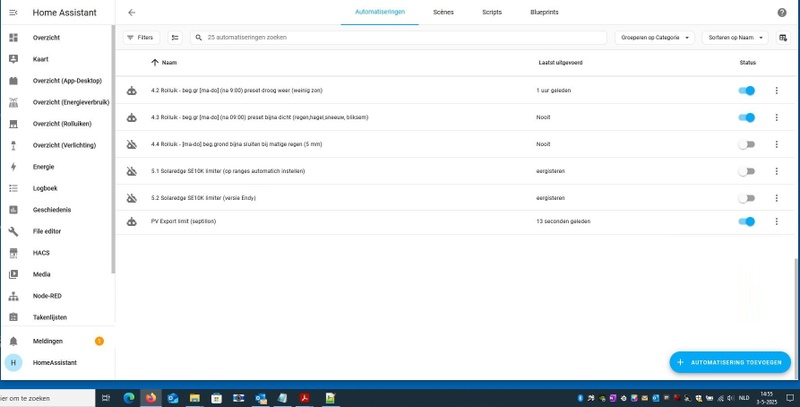Switch to the Blueprints tab

(x=544, y=12)
